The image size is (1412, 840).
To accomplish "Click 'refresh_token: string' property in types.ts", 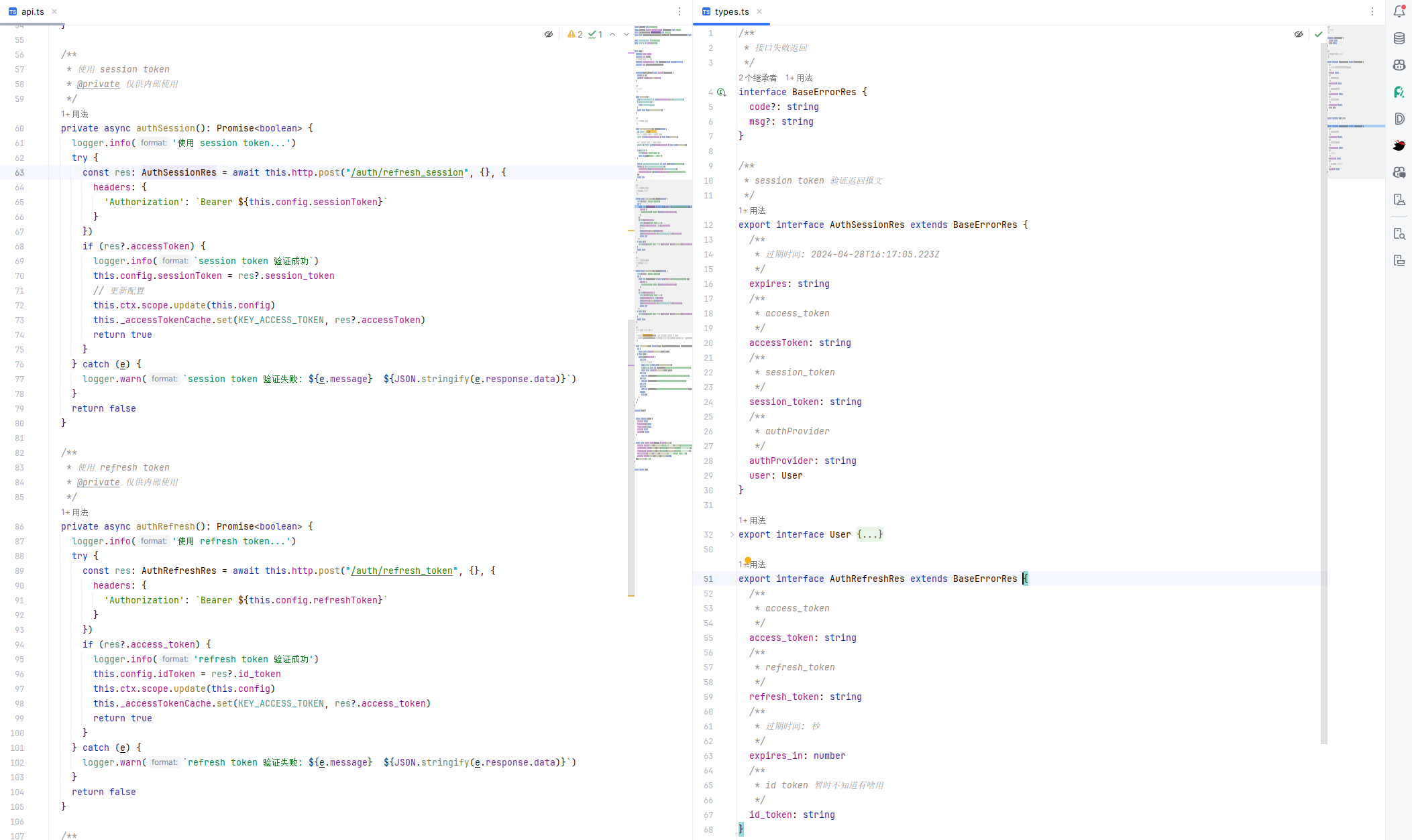I will pos(805,697).
